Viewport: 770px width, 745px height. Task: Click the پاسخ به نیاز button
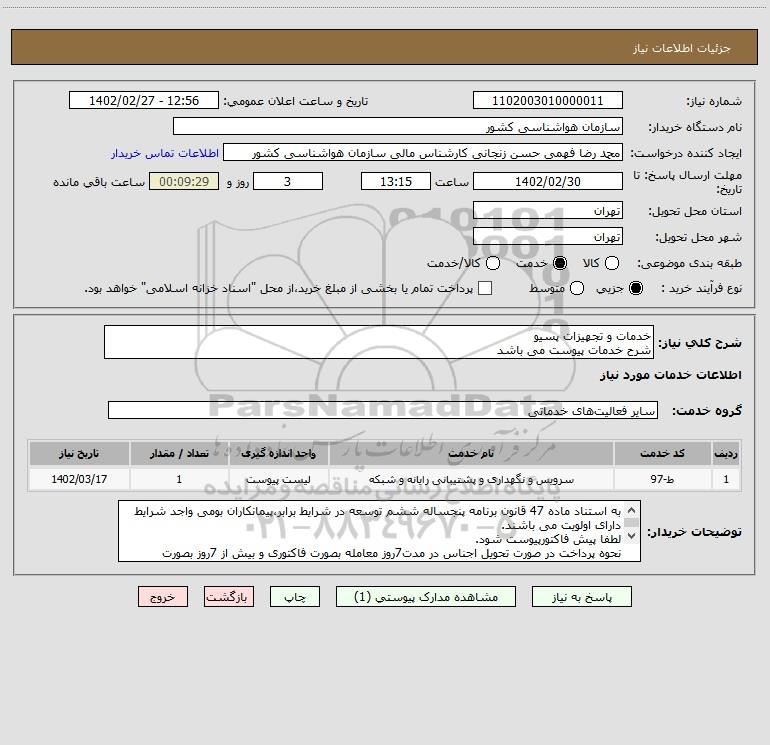tap(581, 597)
